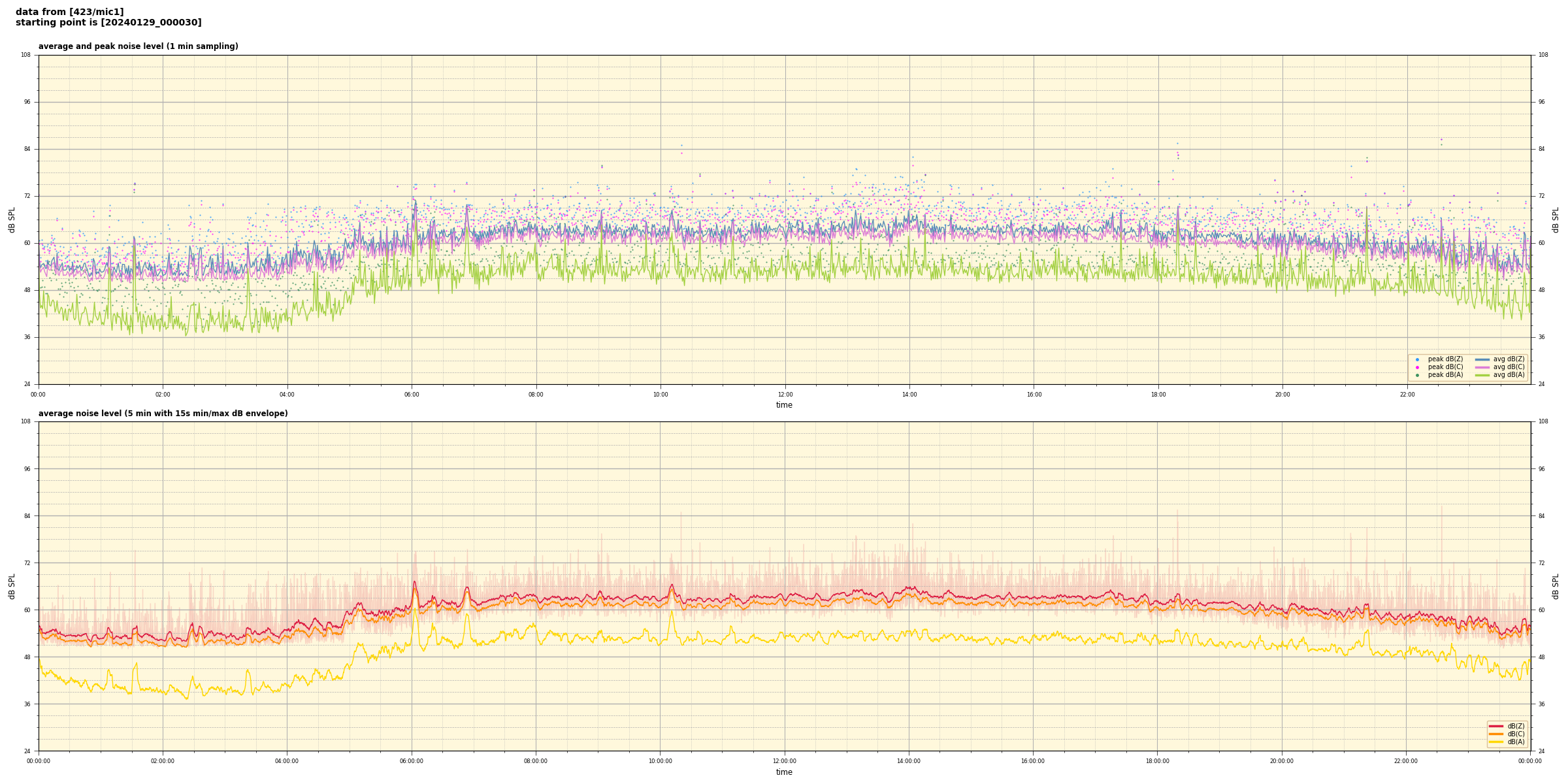Viewport: 1568px width, 784px height.
Task: Select the avg dB(Z) blue legend line
Action: click(1482, 359)
